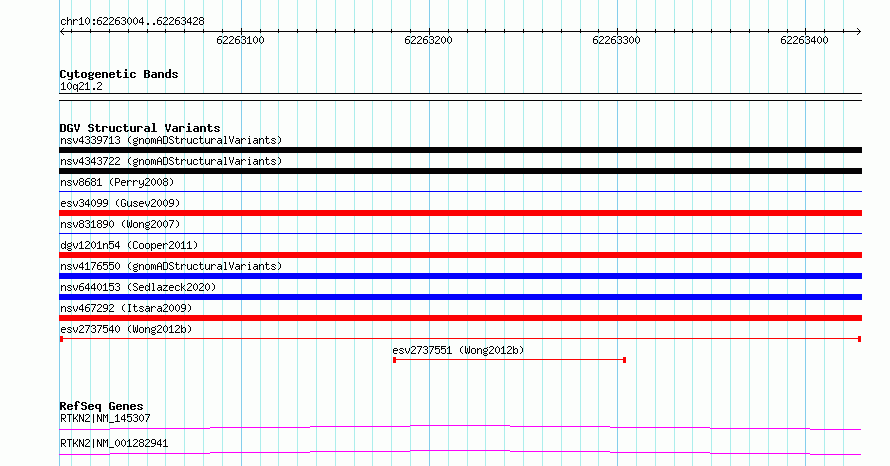Viewport: 890px width, 466px height.
Task: Click the blue bar for nsv4176550
Action: point(460,276)
